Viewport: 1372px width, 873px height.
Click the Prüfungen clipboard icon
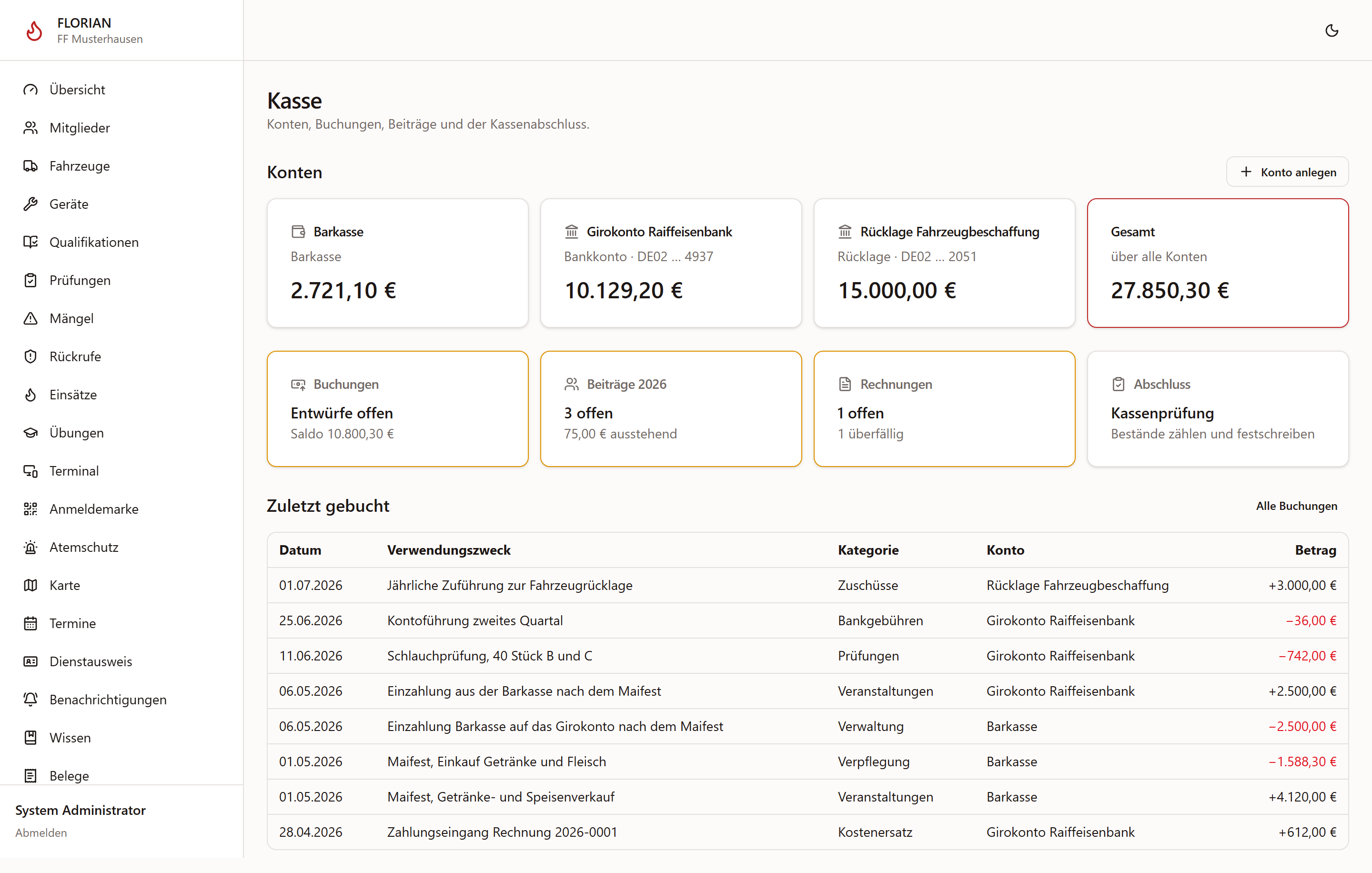click(x=30, y=280)
